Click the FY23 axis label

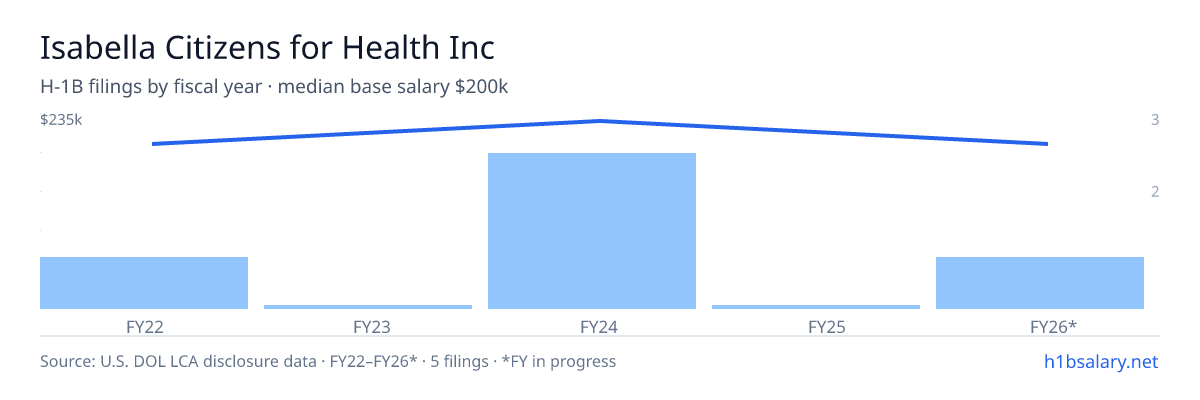click(x=368, y=326)
